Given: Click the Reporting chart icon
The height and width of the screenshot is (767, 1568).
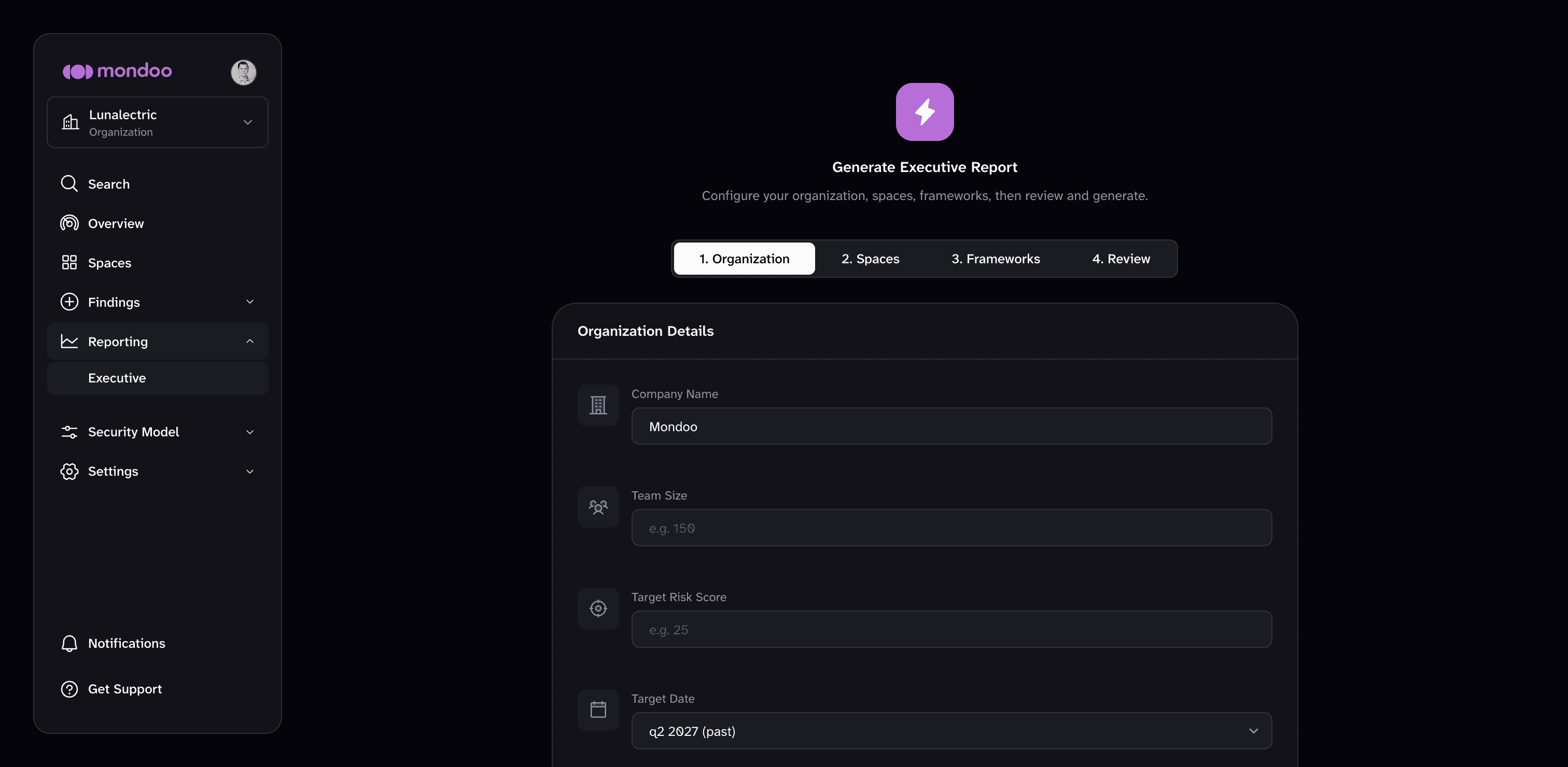Looking at the screenshot, I should pyautogui.click(x=69, y=341).
